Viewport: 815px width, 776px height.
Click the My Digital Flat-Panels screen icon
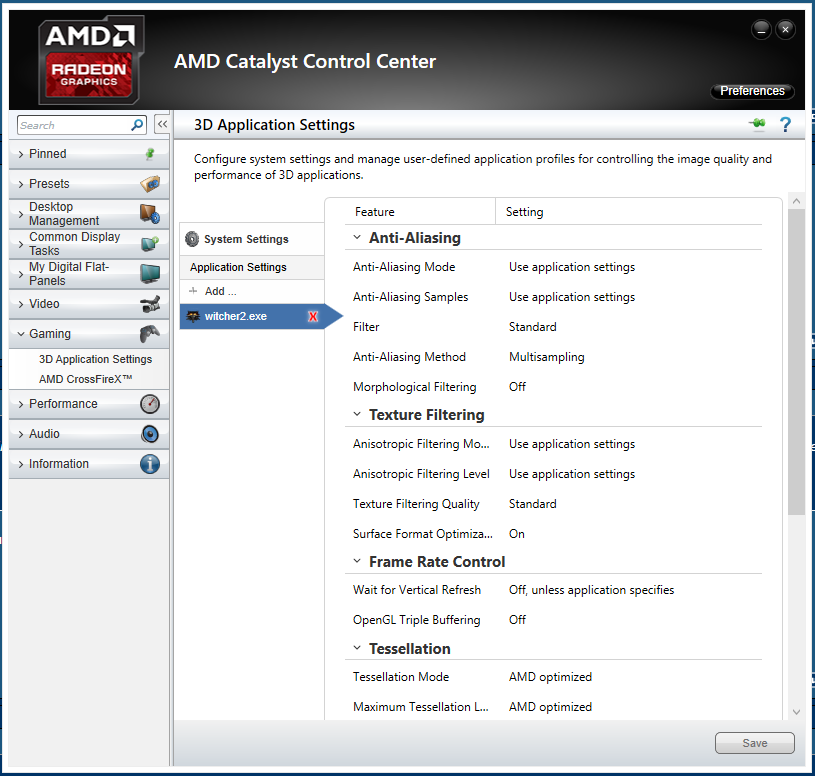click(x=150, y=273)
